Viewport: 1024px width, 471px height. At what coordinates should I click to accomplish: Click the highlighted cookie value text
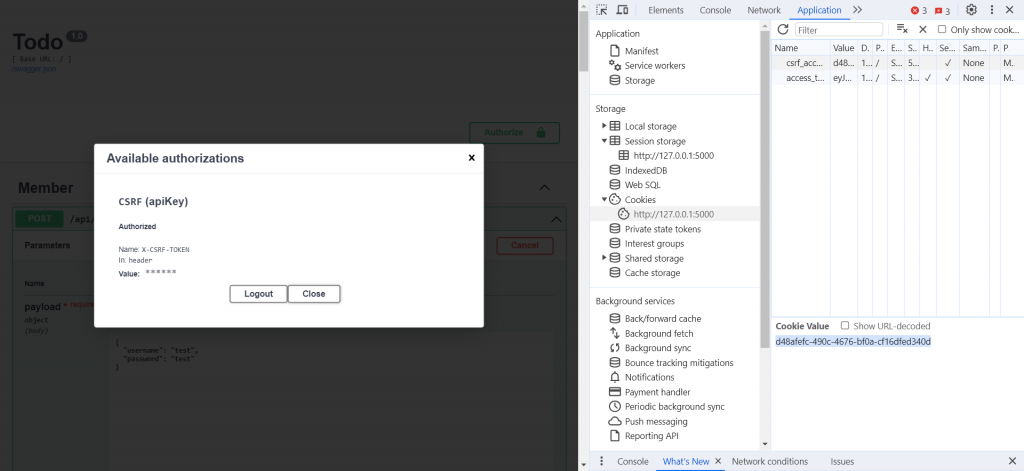pyautogui.click(x=853, y=342)
